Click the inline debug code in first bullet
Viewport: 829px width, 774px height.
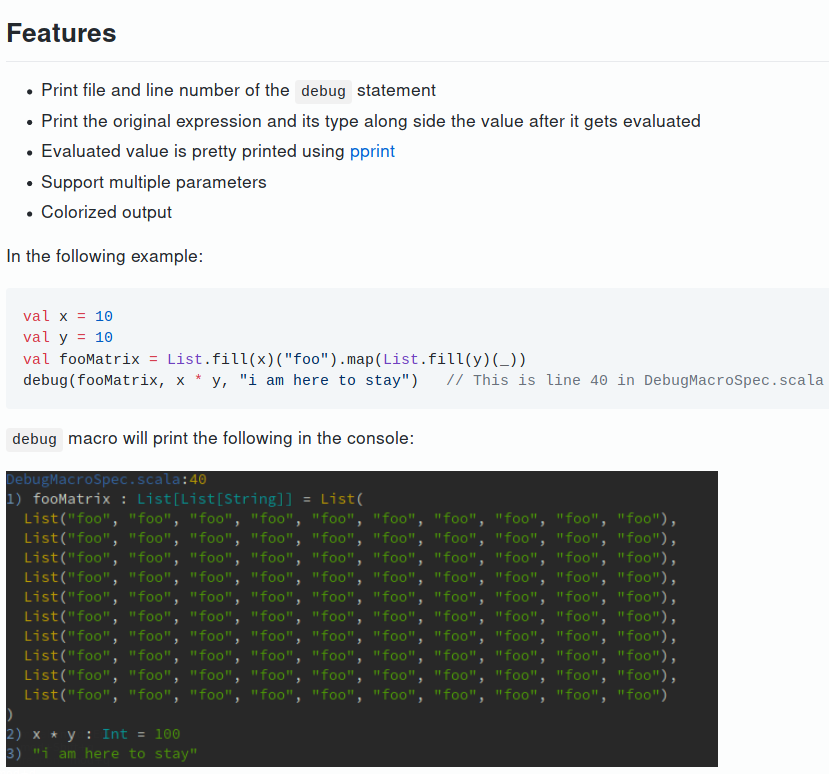323,91
